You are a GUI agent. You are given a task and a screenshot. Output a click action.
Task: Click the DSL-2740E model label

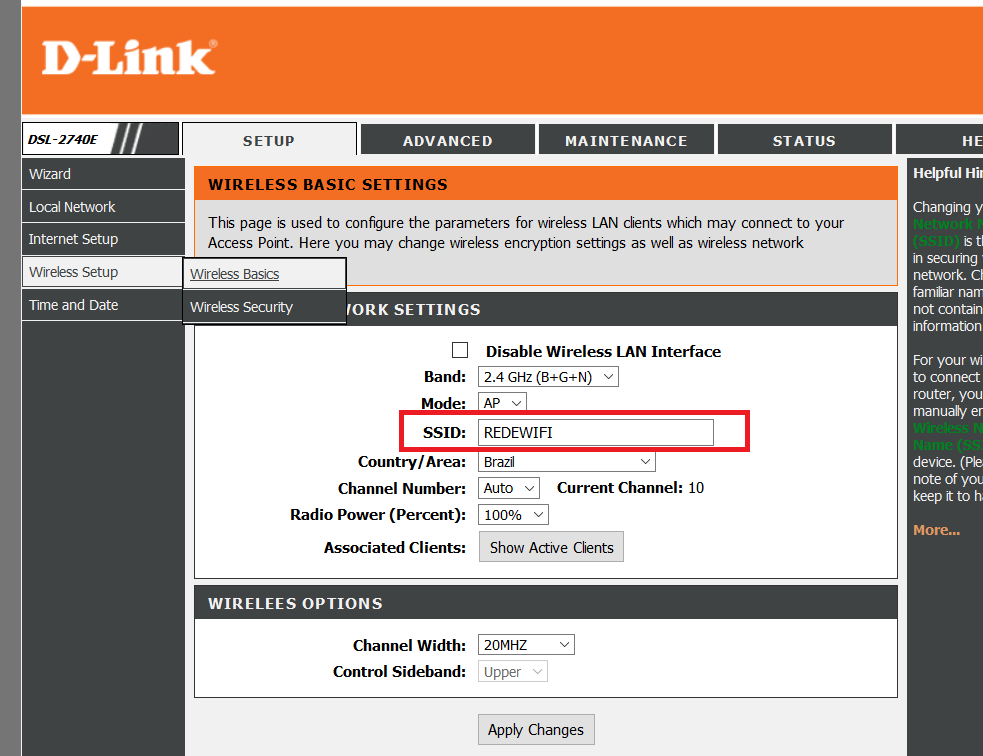(x=63, y=139)
